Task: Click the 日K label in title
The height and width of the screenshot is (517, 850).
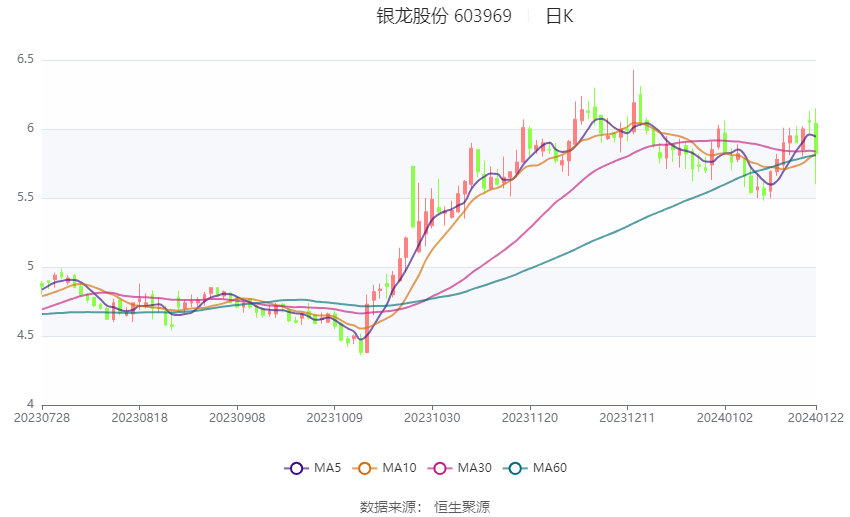Action: [559, 16]
